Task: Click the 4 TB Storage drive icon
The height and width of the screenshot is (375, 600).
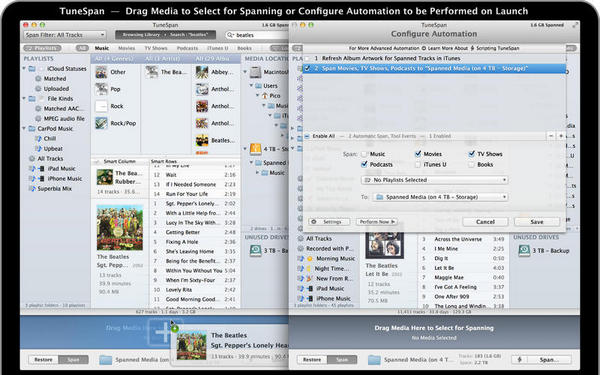Action: coord(256,149)
